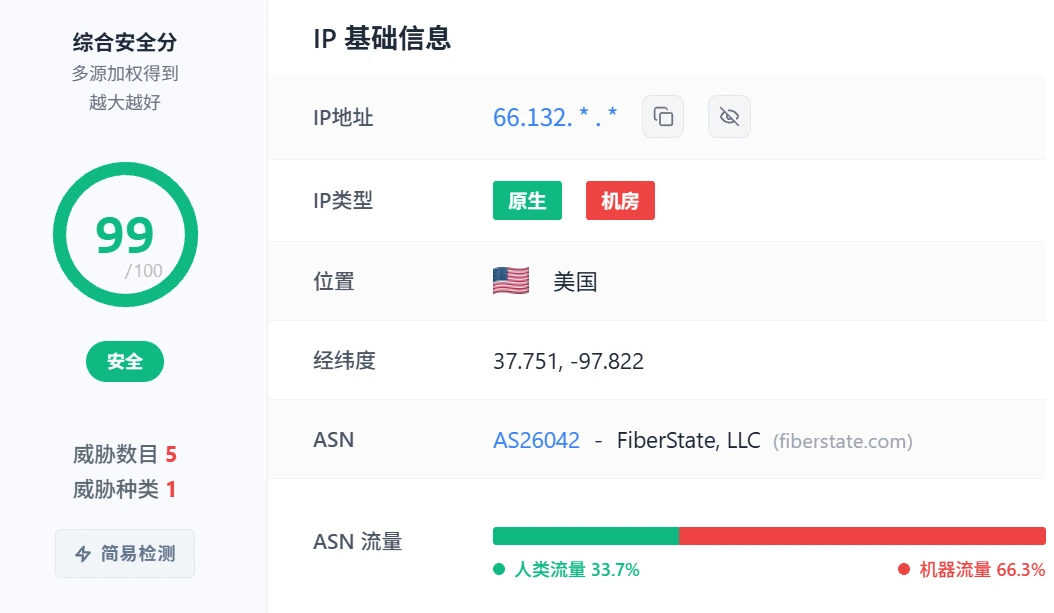Select the red 机房 IP type tag
1054x613 pixels.
click(620, 200)
